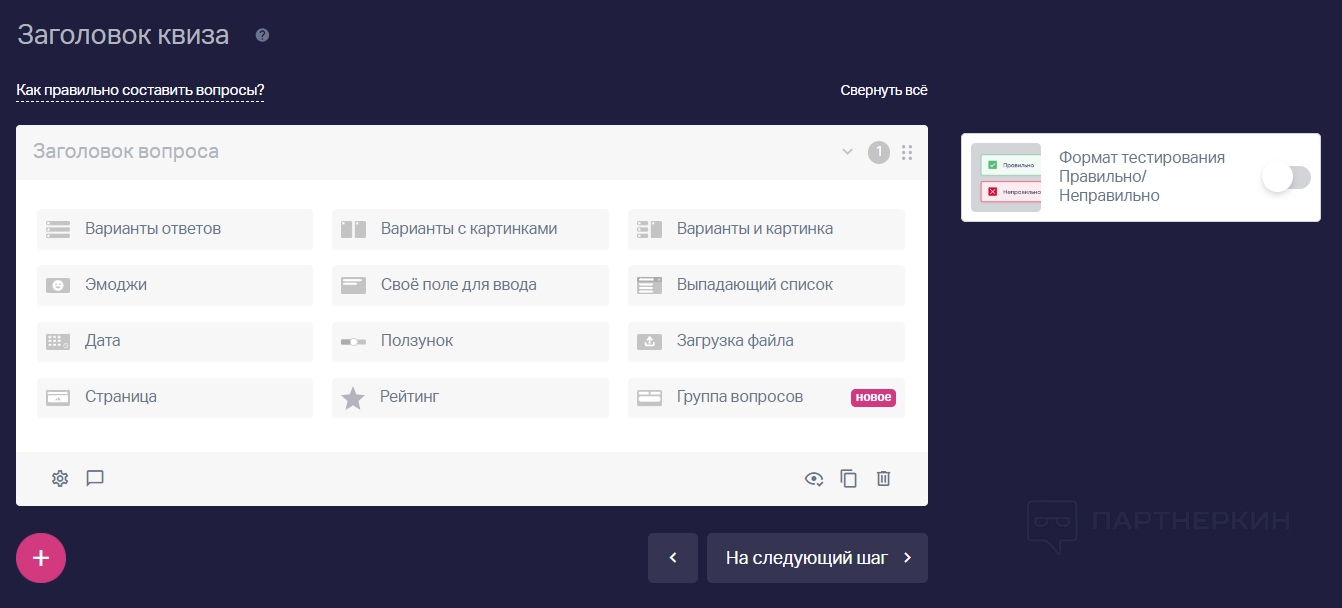Delete the question with trash icon

pyautogui.click(x=883, y=478)
